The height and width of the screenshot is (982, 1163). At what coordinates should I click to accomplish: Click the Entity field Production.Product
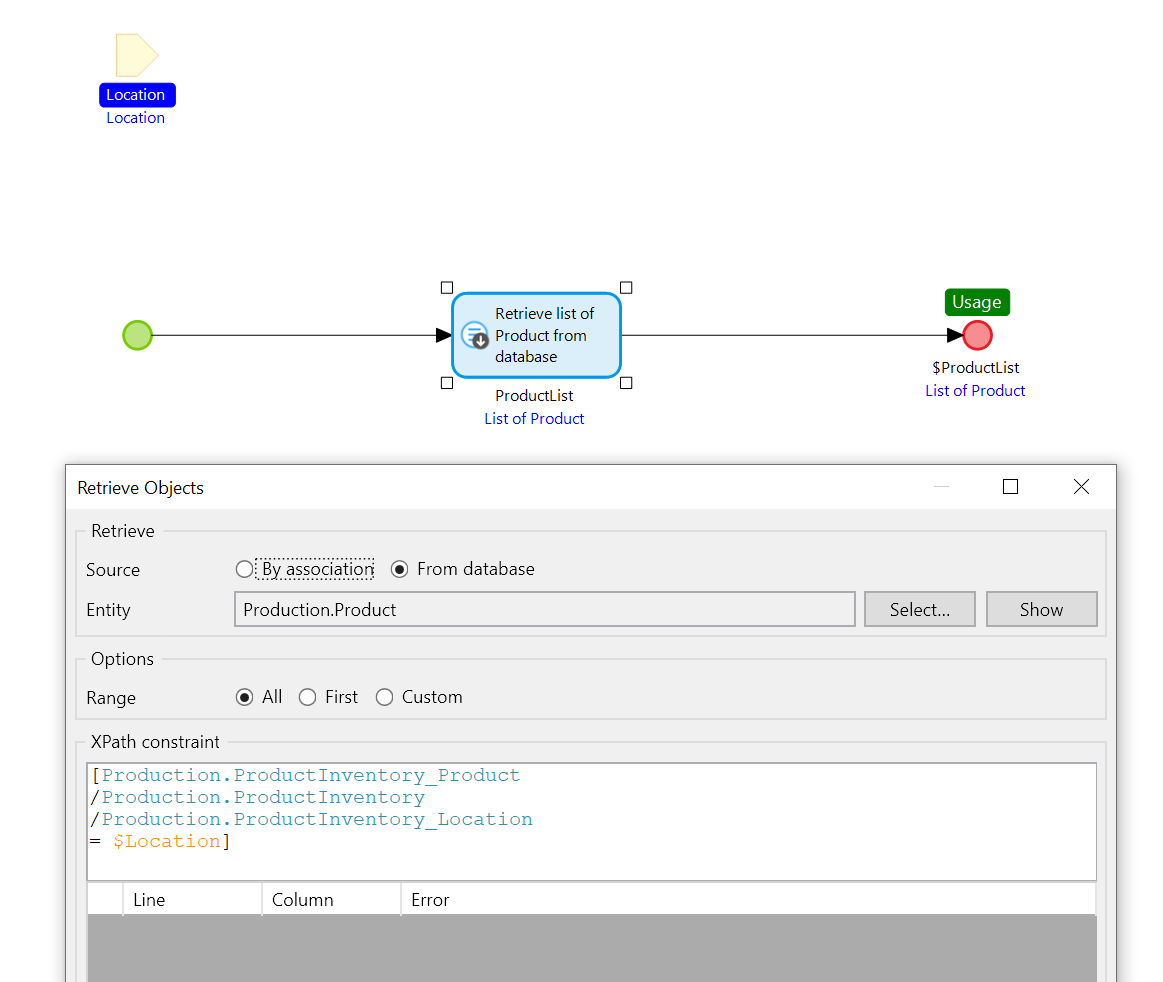(x=544, y=609)
